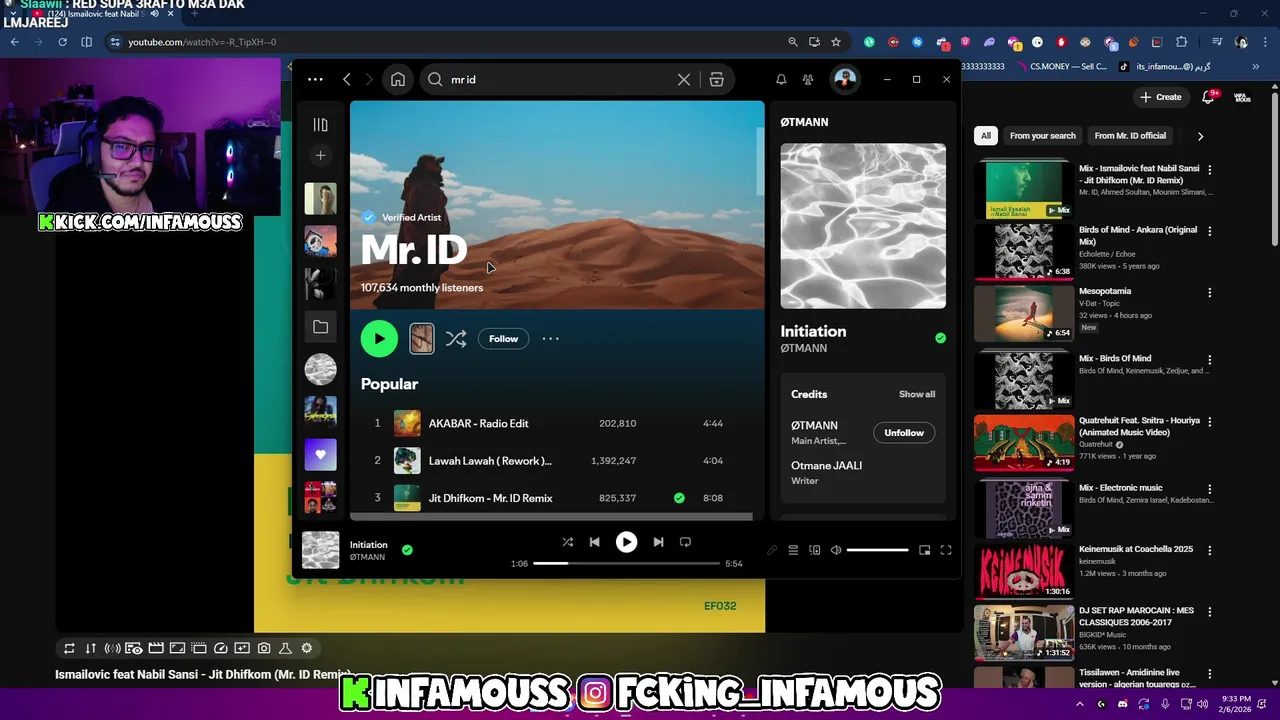Open Connect to a device in Spotify

click(x=815, y=550)
